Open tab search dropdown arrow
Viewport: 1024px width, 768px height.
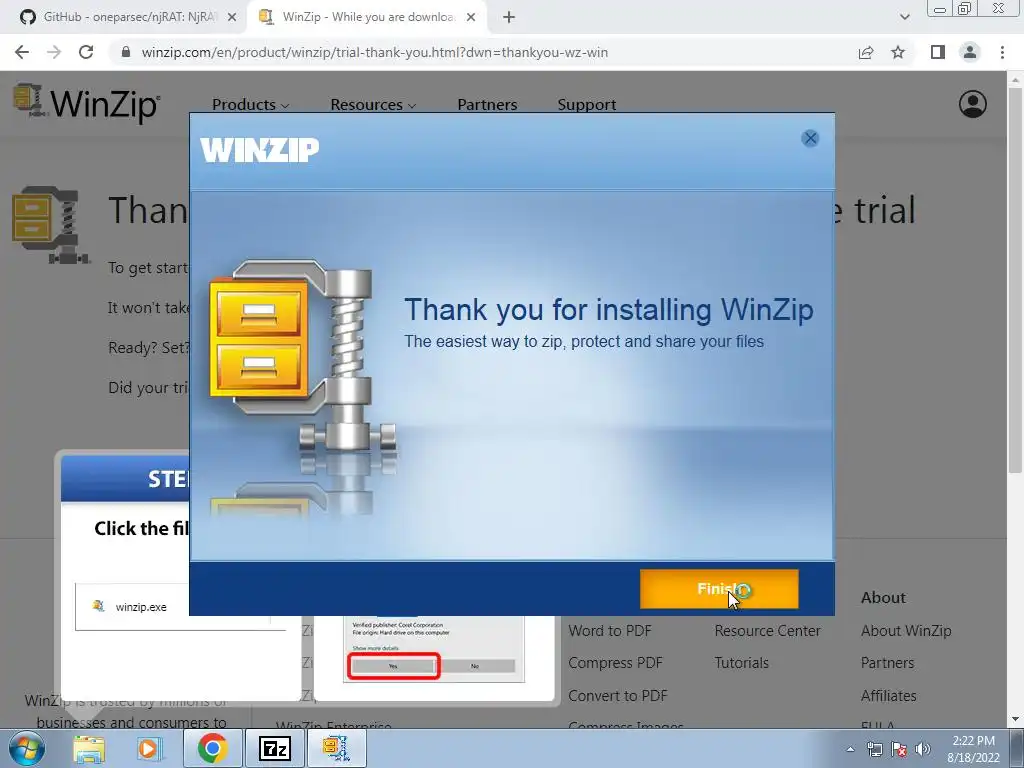tap(904, 18)
